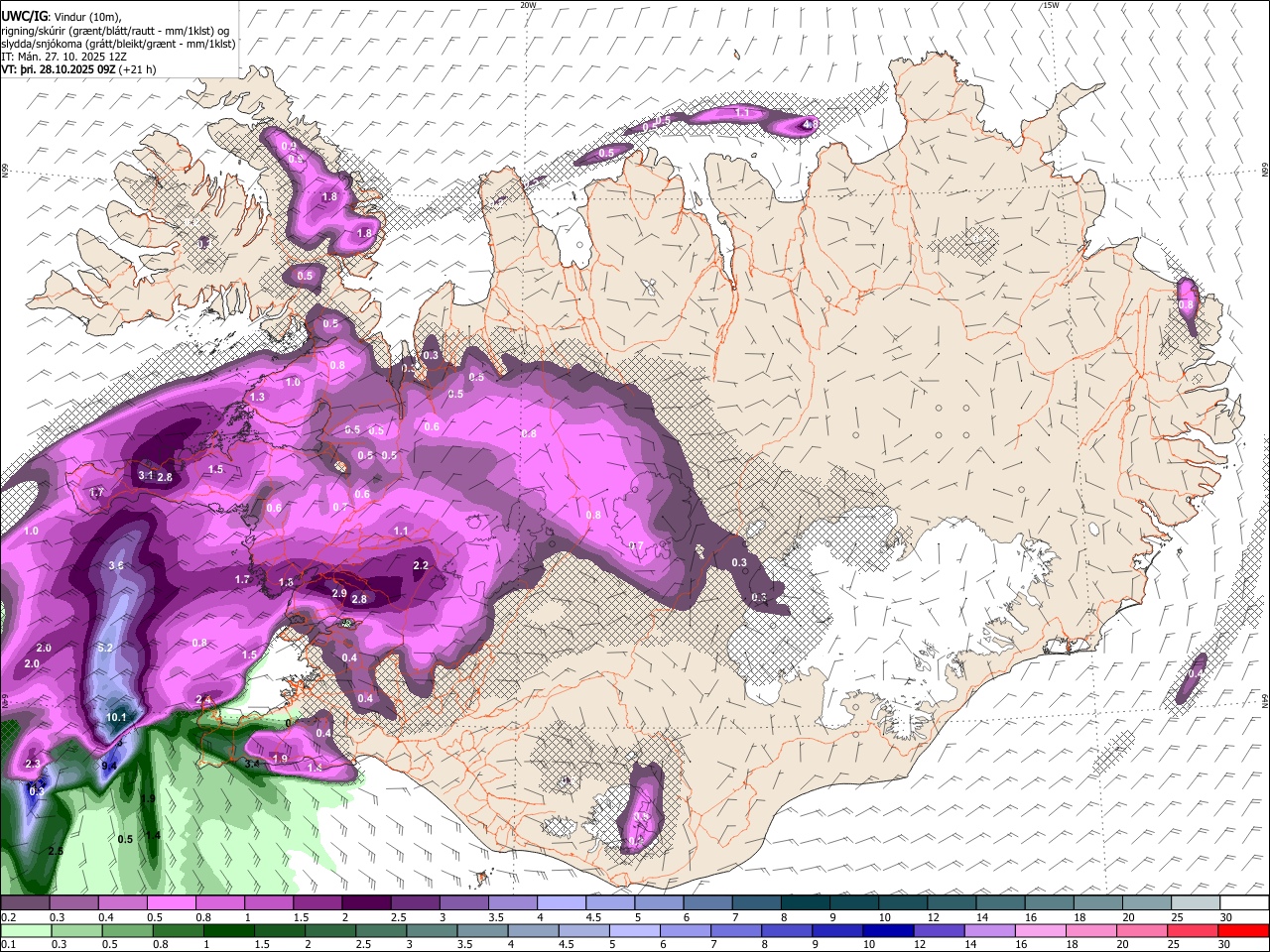The image size is (1270, 952).
Task: Click the "VT: þri. 28.10.2025 09Z" valid time
Action: tap(59, 70)
